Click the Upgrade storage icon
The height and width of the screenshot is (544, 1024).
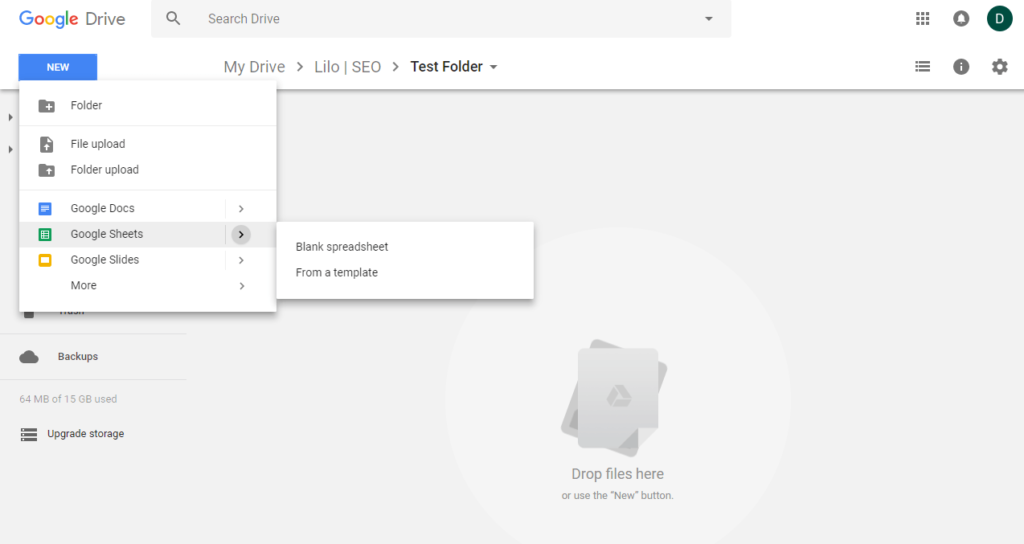(29, 434)
